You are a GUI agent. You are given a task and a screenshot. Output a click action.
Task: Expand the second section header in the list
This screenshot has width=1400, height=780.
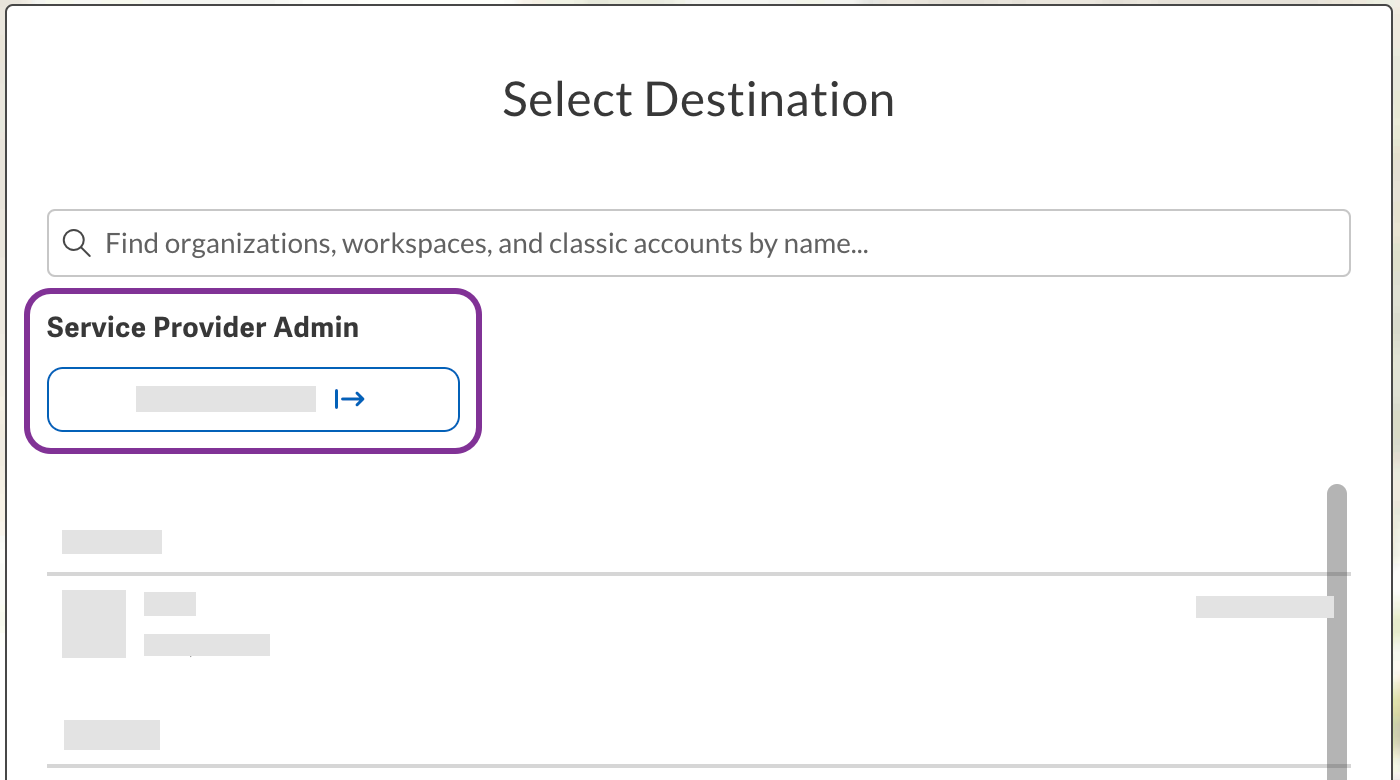[x=111, y=734]
